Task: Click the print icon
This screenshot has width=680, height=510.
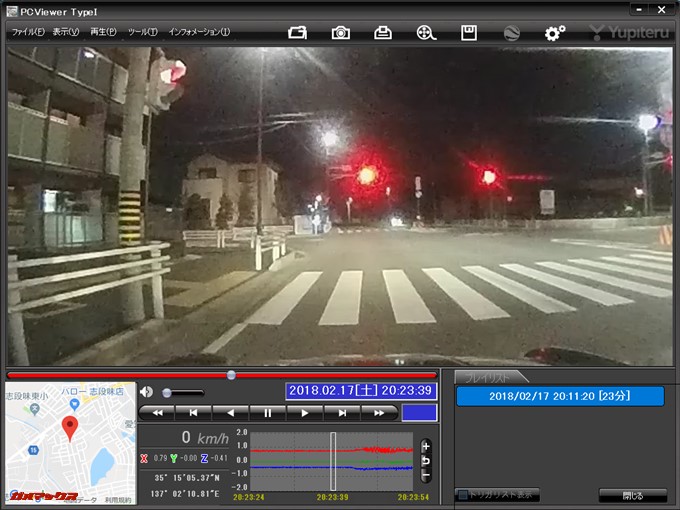Action: 383,32
